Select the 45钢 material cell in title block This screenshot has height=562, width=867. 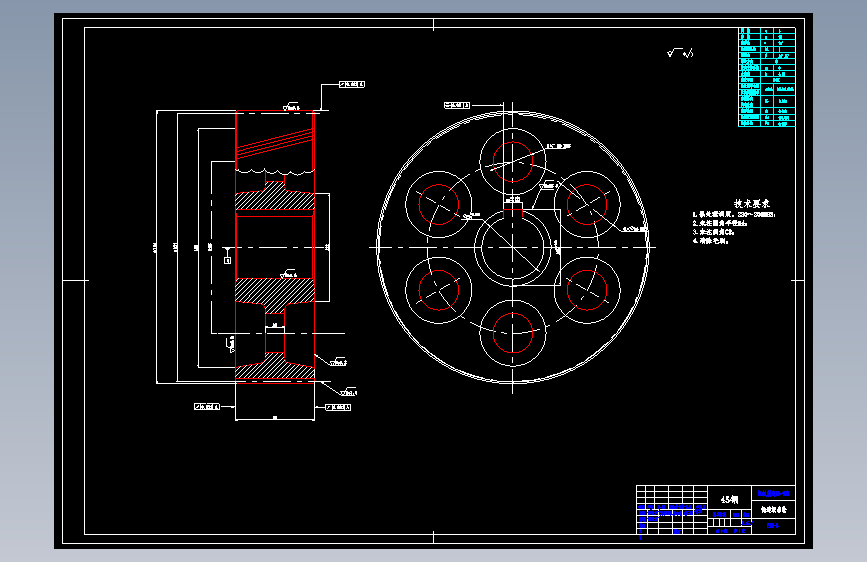729,499
